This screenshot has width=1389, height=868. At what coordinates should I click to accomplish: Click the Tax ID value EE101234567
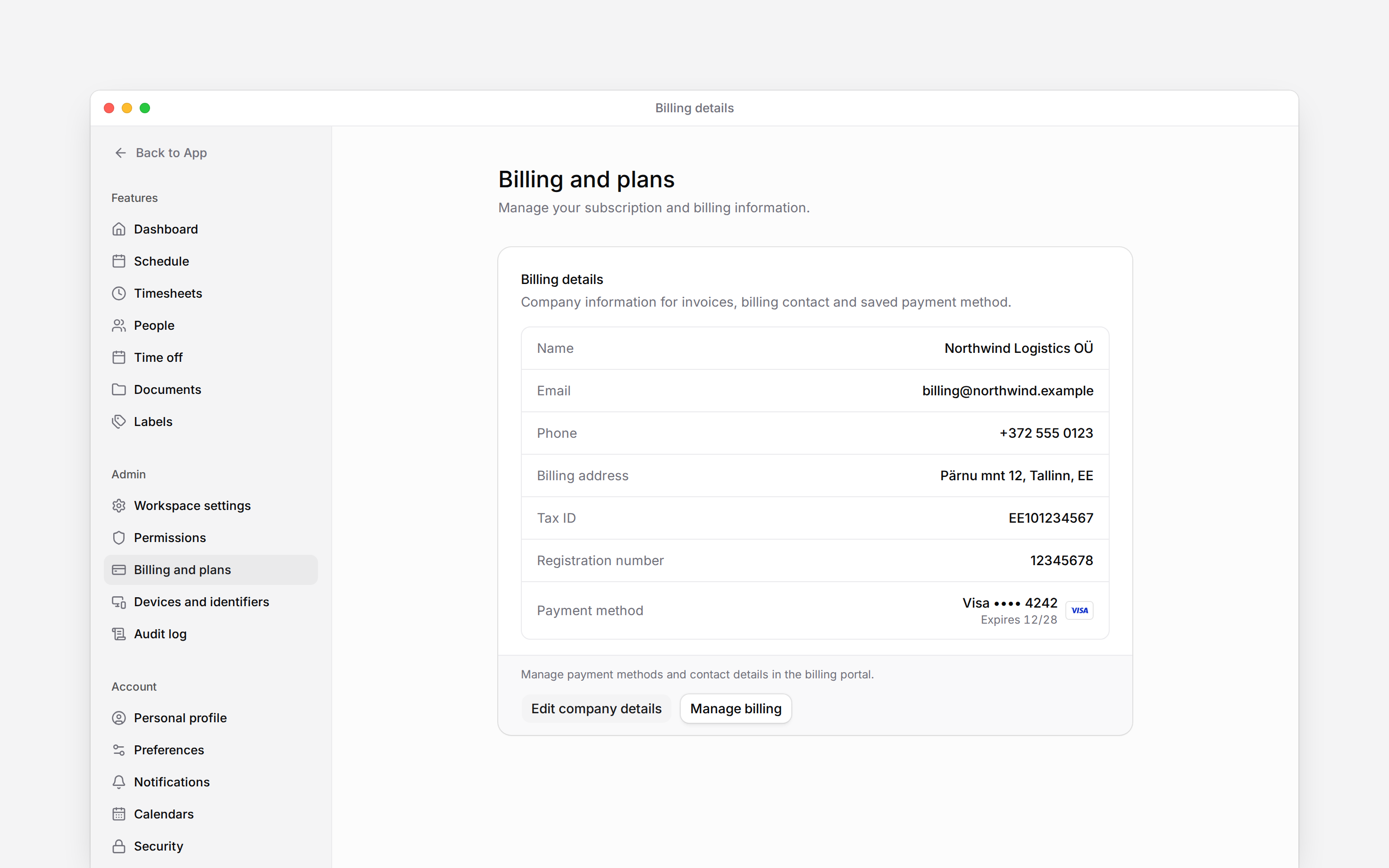1050,518
